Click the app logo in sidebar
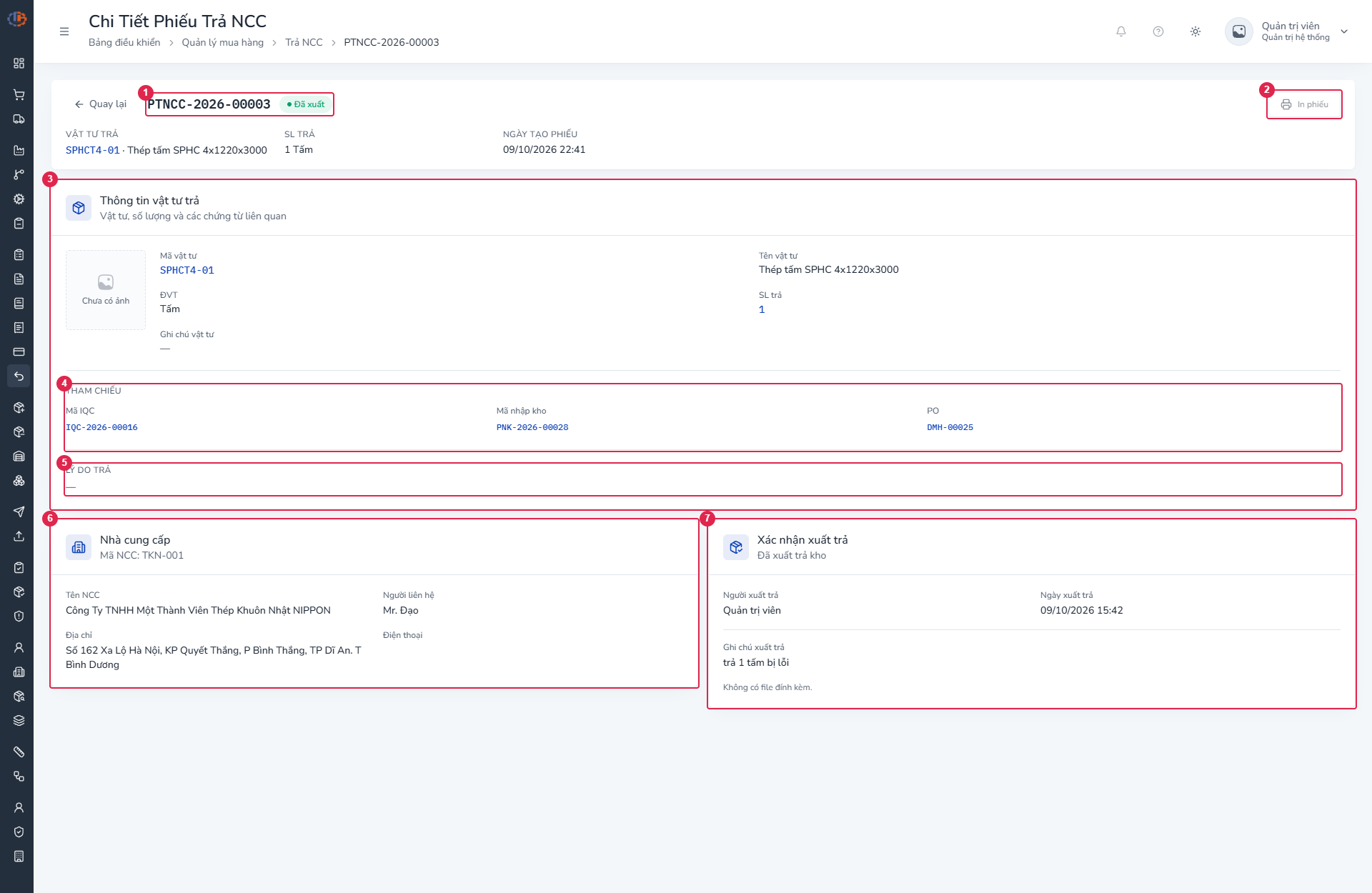The height and width of the screenshot is (893, 1372). coord(16,19)
